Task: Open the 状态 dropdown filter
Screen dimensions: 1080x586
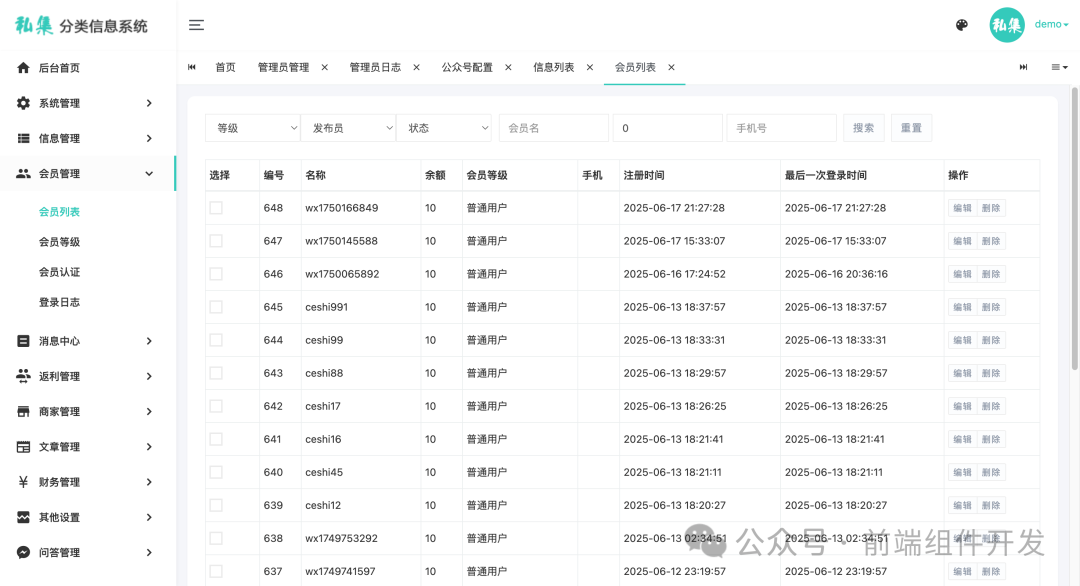Action: (x=444, y=128)
